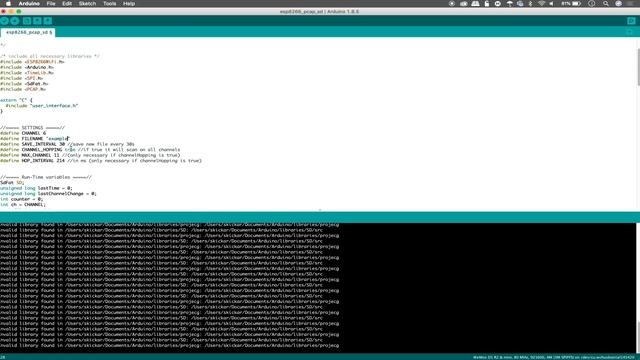Viewport: 640px width, 360px height.
Task: Click the HOP_INTERVAL 214 define line
Action: [x=101, y=161]
